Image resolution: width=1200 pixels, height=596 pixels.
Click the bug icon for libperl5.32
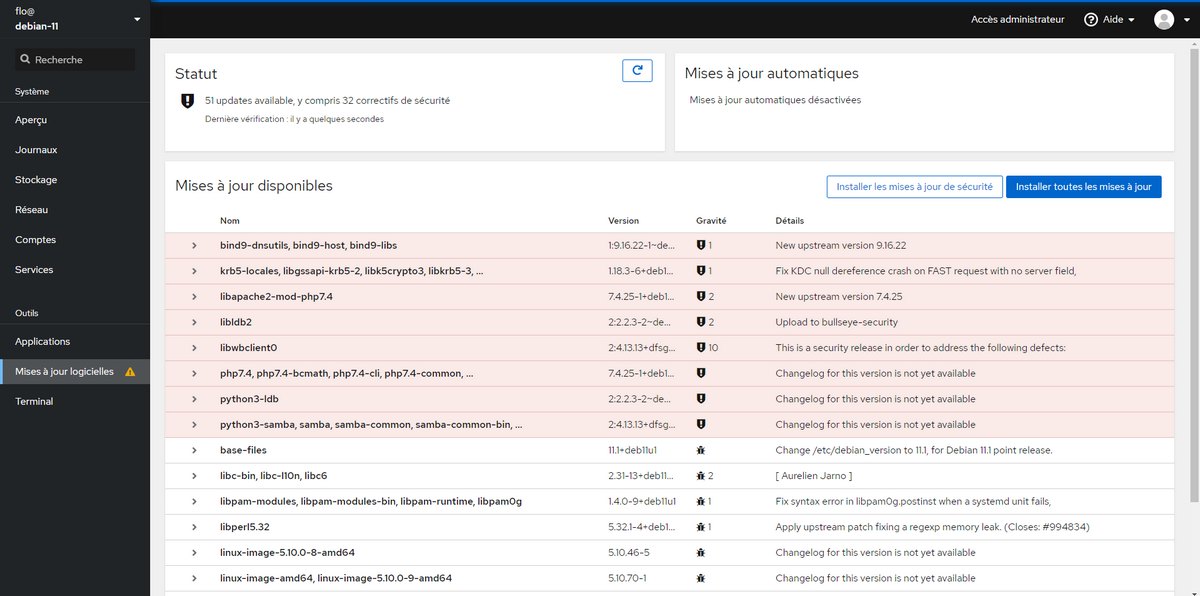[x=701, y=527]
